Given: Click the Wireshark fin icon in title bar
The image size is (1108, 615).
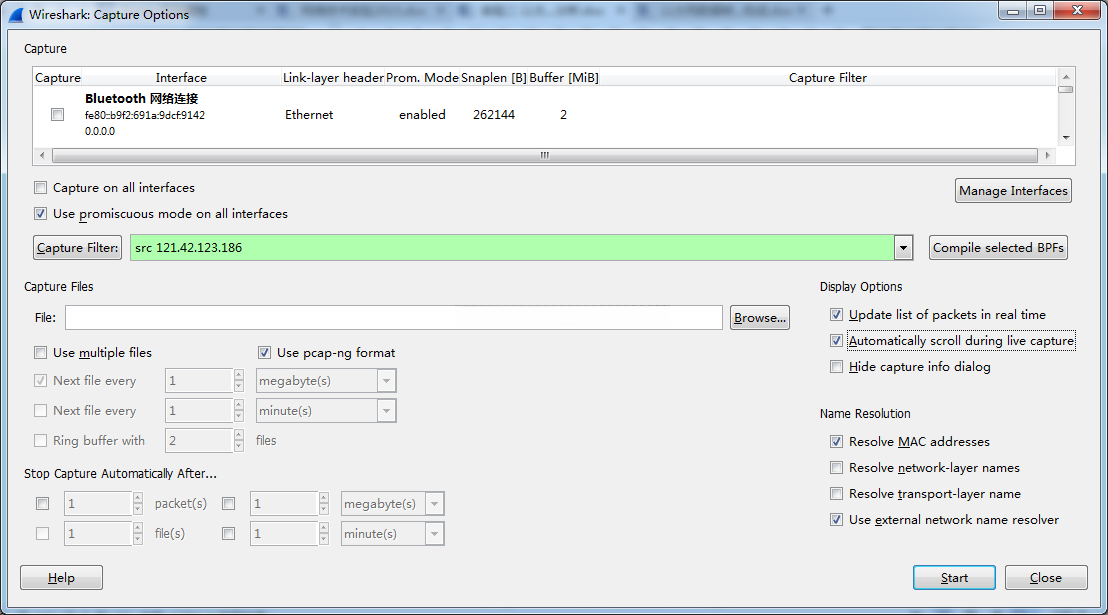Looking at the screenshot, I should pyautogui.click(x=15, y=14).
